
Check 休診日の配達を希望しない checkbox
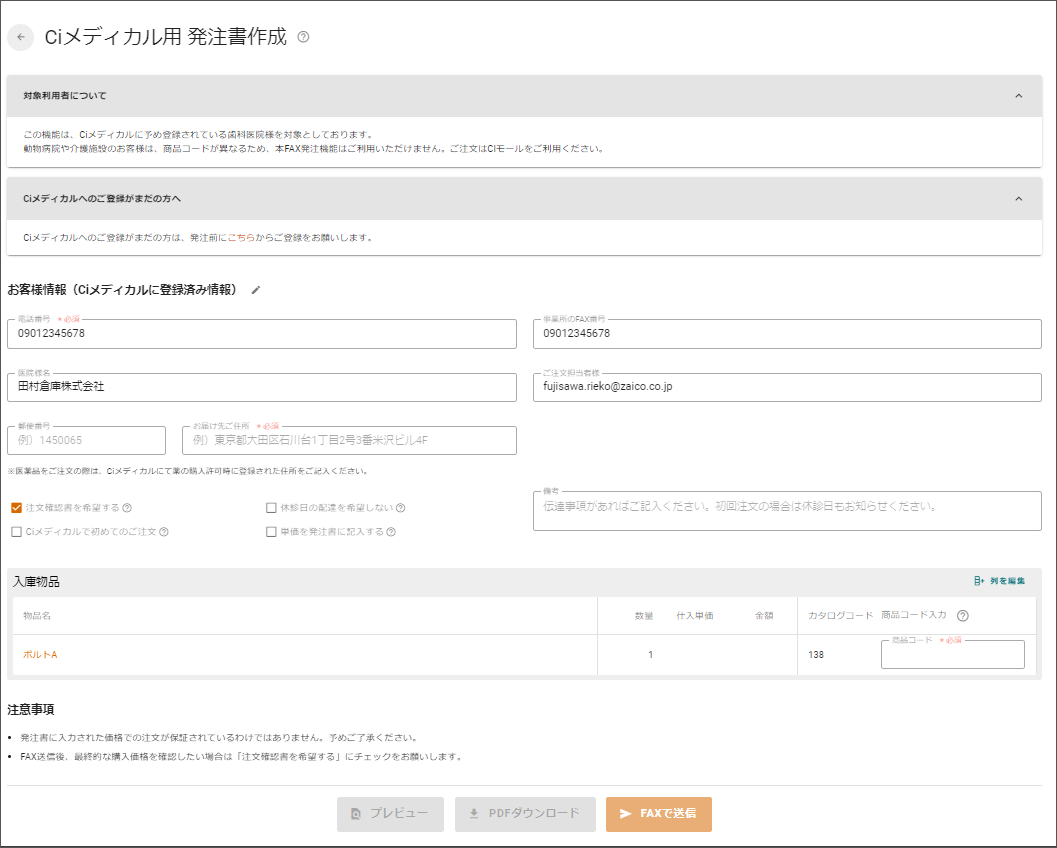coord(271,508)
